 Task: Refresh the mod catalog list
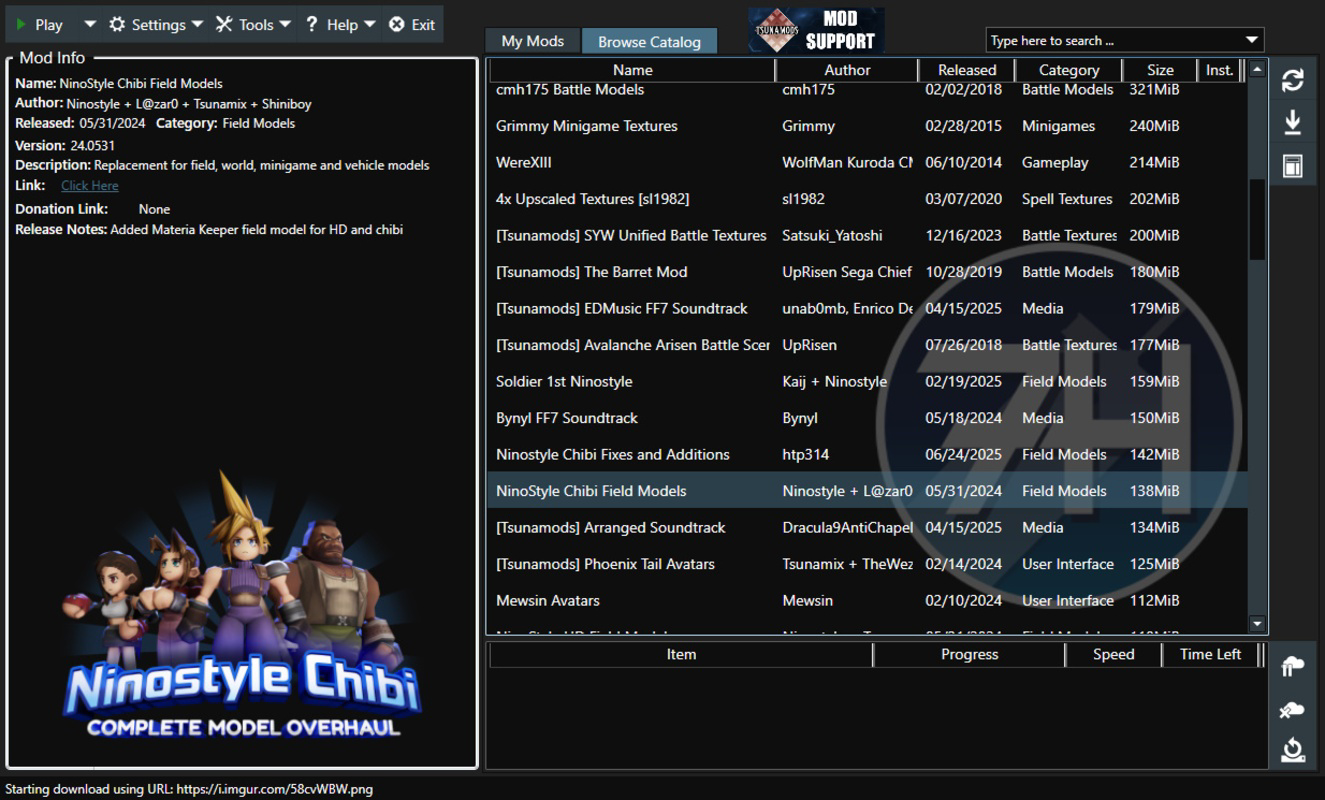coord(1292,80)
